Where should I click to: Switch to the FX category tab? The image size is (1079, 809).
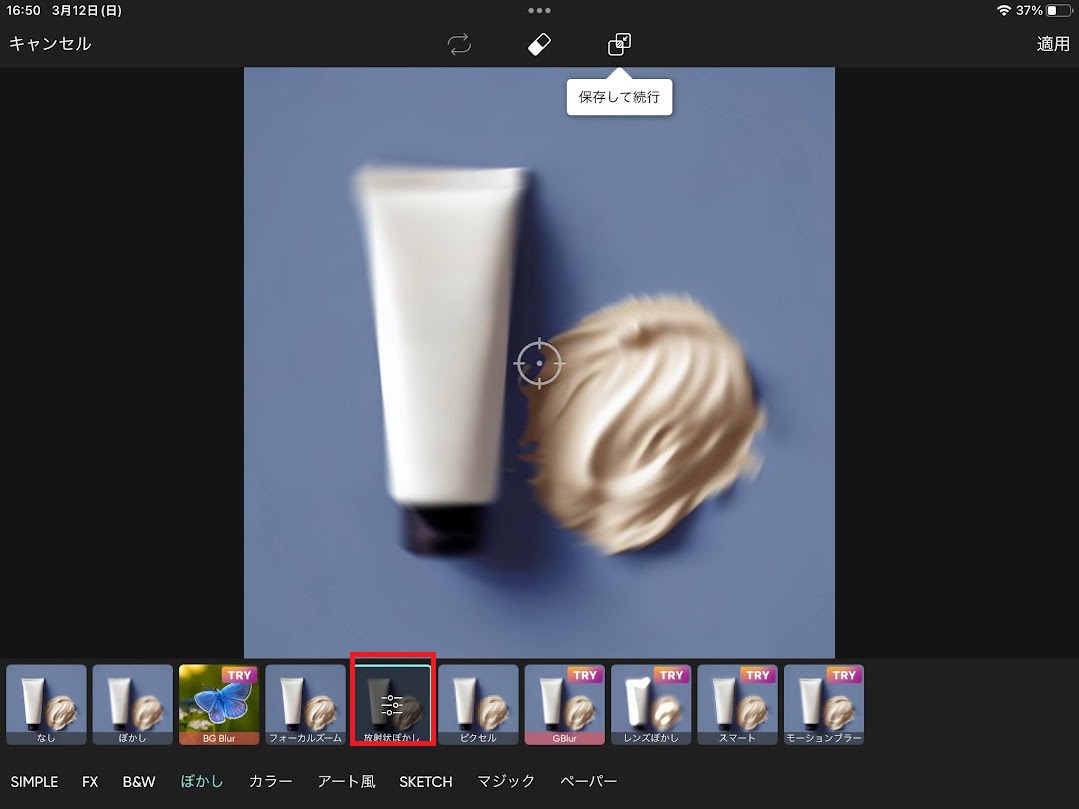90,781
